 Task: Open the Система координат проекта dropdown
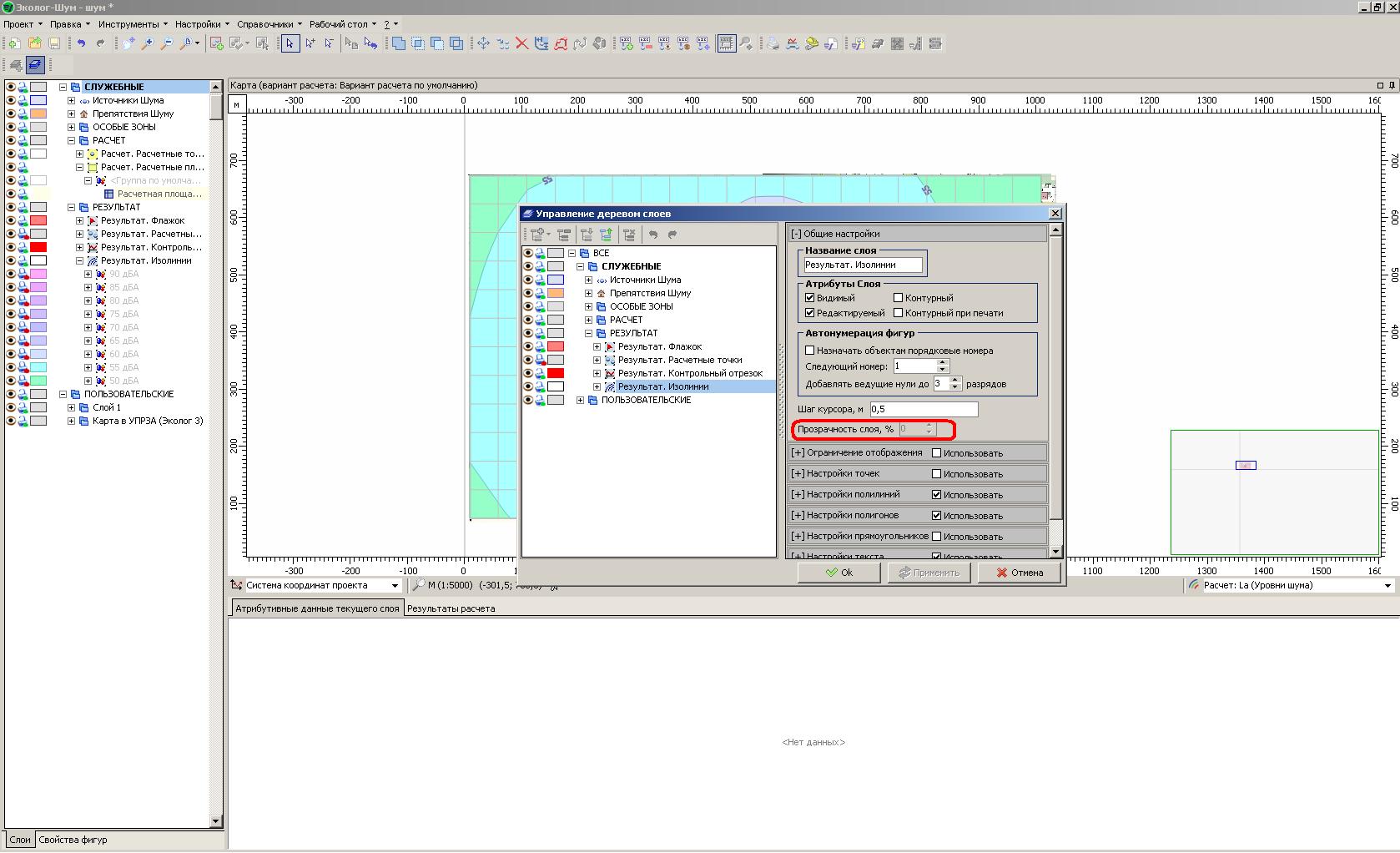click(x=395, y=586)
